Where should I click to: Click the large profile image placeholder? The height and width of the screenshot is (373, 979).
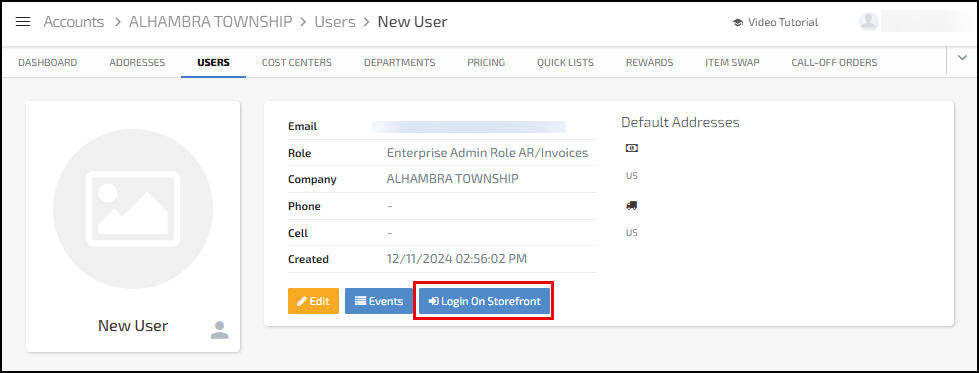[133, 209]
